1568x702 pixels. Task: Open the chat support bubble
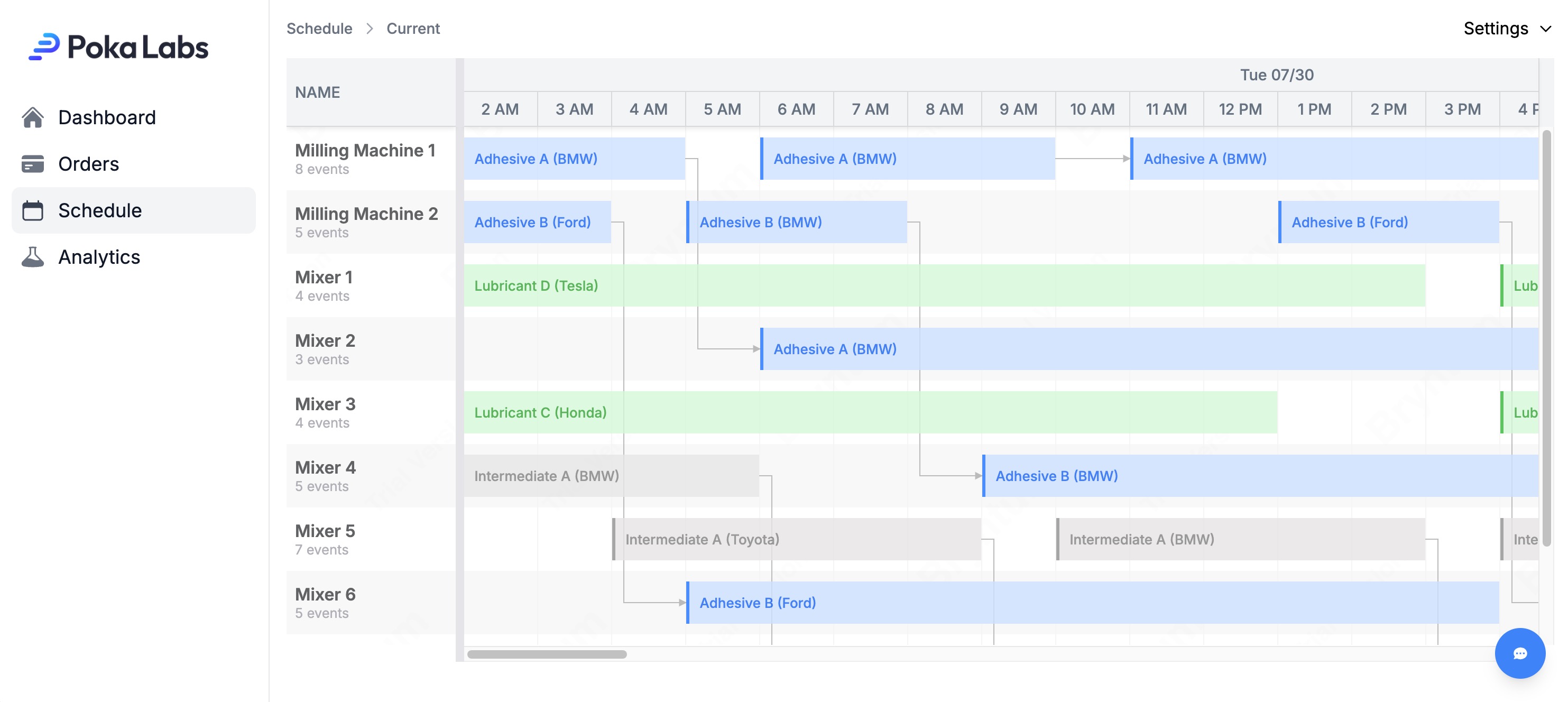point(1519,653)
